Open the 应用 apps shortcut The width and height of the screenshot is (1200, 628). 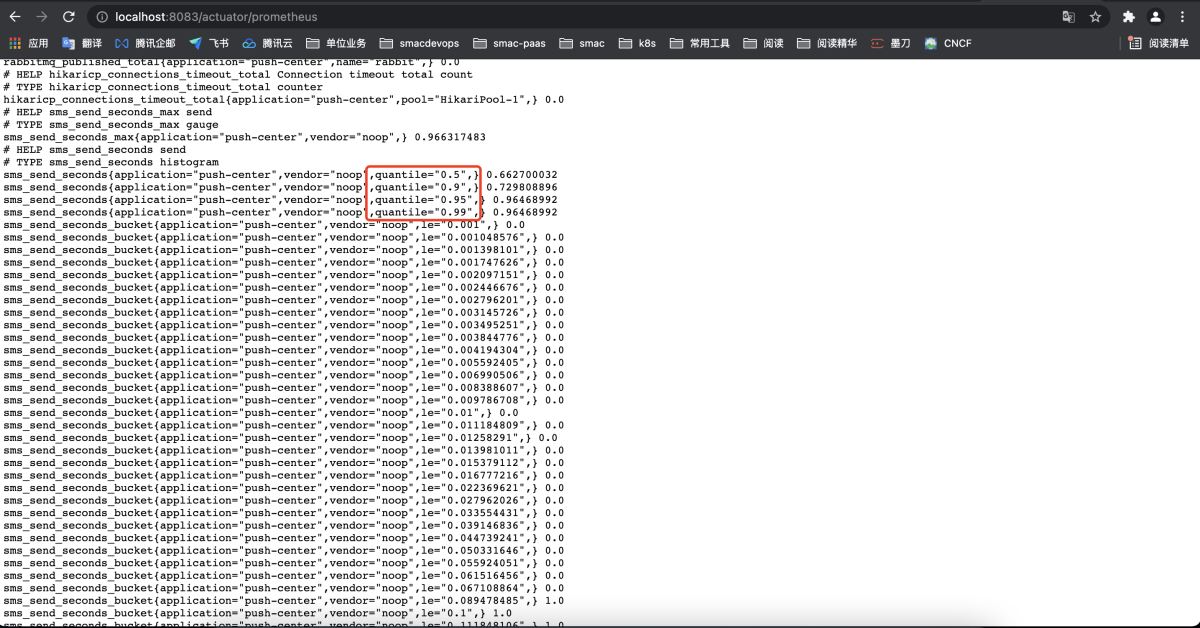point(28,43)
